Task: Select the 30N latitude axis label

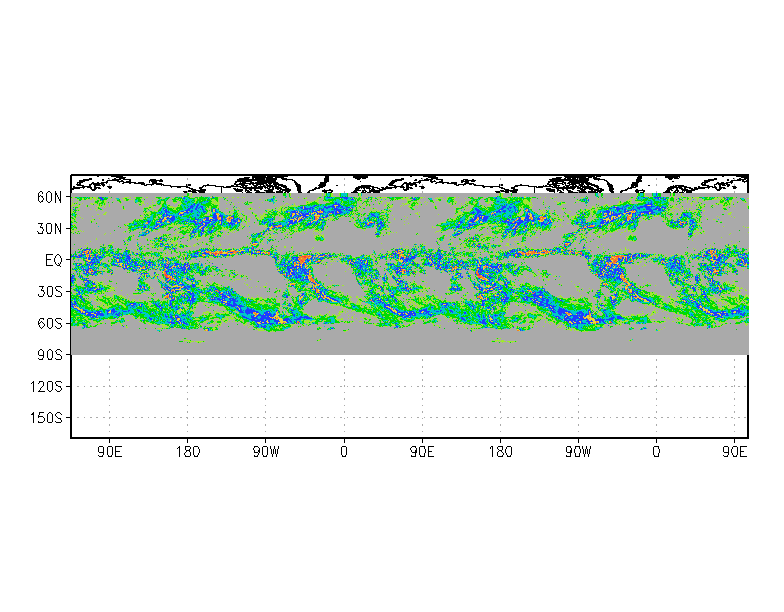Action: 50,228
